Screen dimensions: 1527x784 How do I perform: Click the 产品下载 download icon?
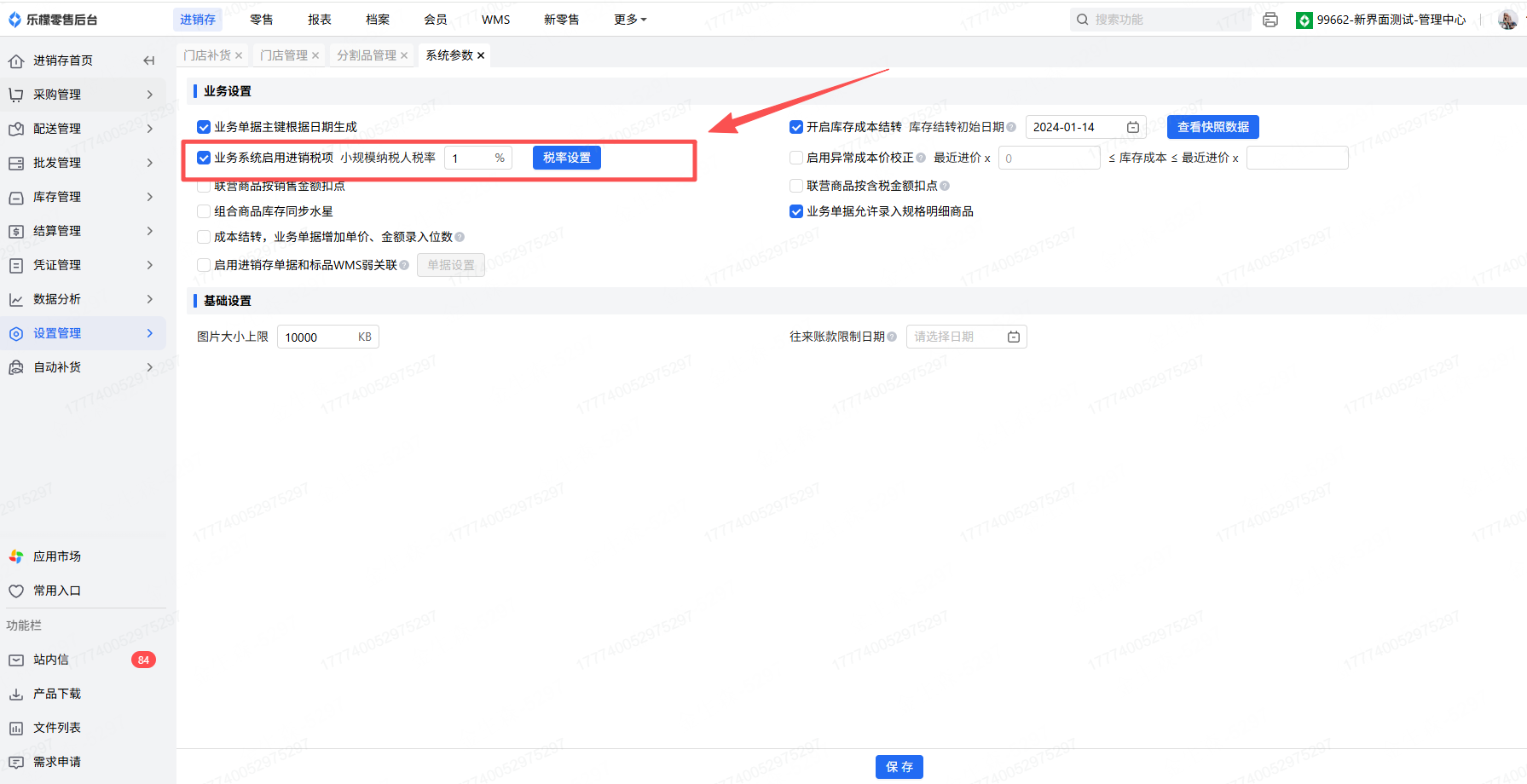tap(16, 694)
